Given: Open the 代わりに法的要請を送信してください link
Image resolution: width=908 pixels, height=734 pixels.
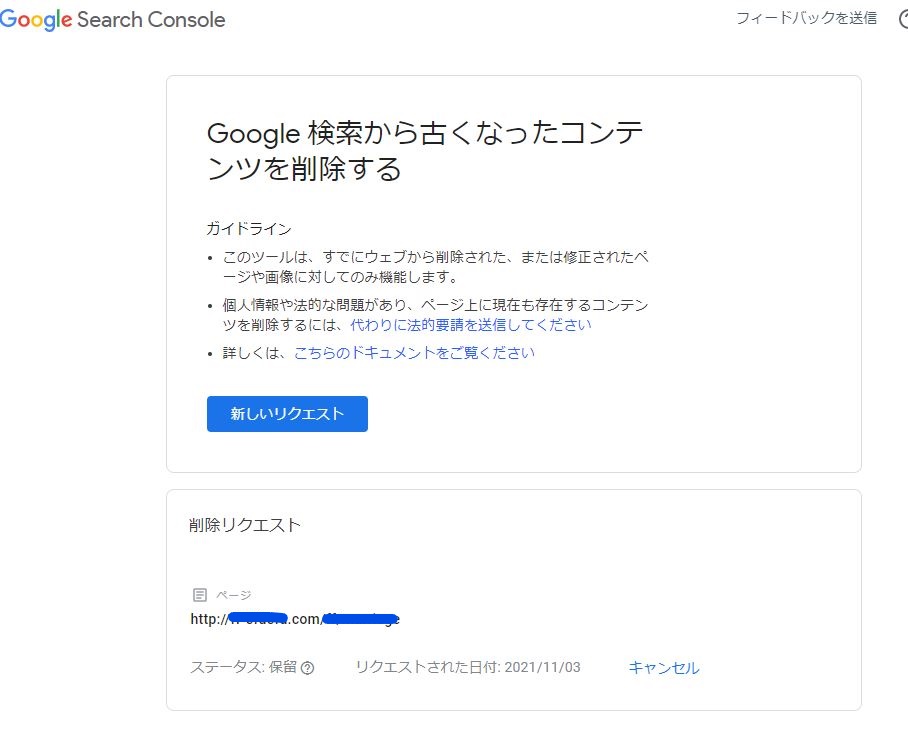Looking at the screenshot, I should pyautogui.click(x=470, y=325).
